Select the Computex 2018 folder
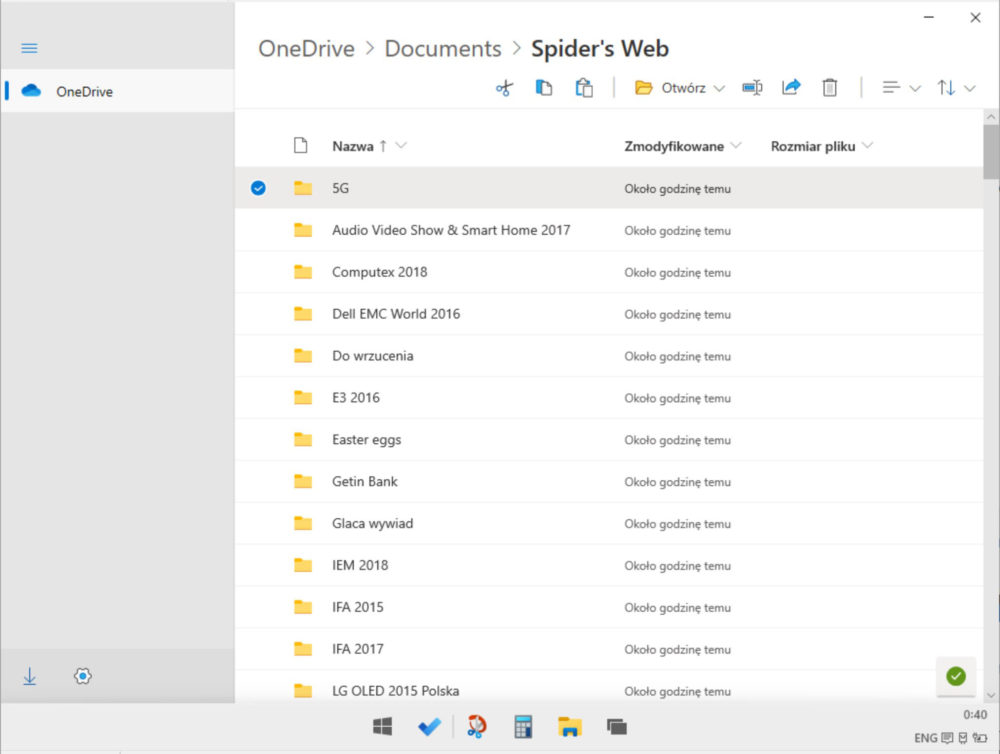Image resolution: width=1000 pixels, height=754 pixels. [x=379, y=272]
